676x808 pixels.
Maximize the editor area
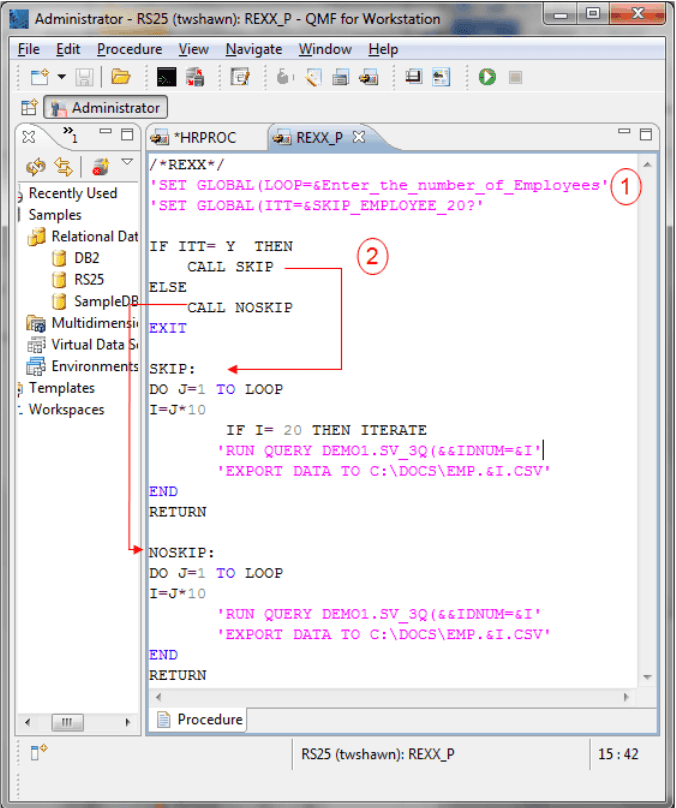(x=646, y=135)
